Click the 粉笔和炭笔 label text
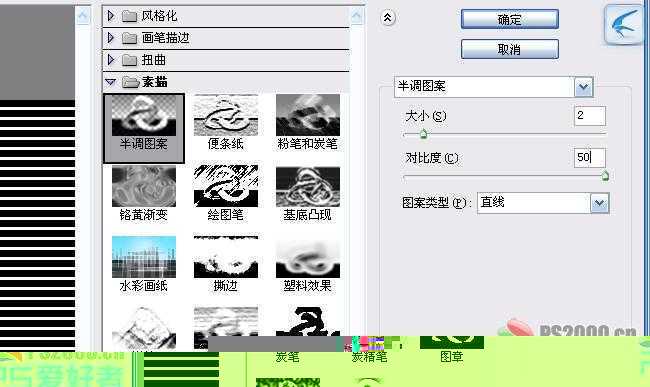Image resolution: width=650 pixels, height=387 pixels. coord(308,144)
